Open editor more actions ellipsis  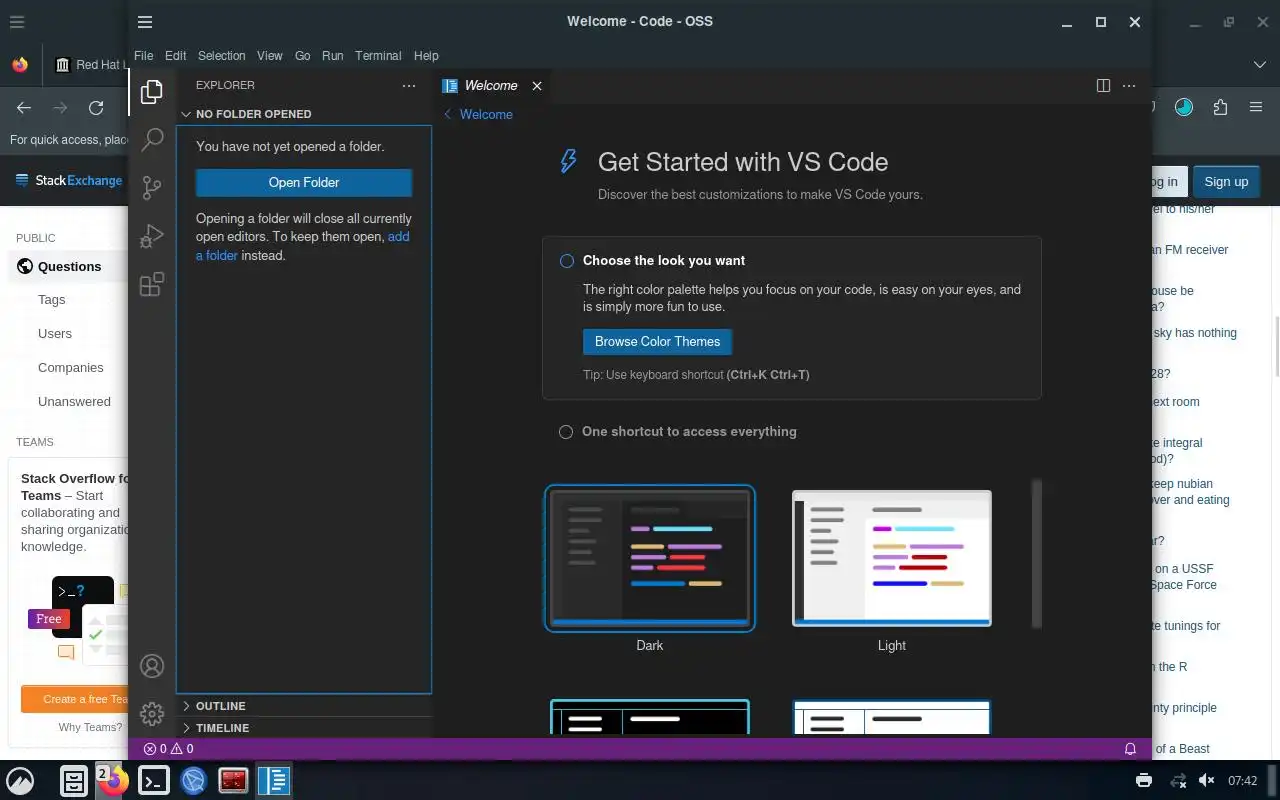click(1129, 86)
